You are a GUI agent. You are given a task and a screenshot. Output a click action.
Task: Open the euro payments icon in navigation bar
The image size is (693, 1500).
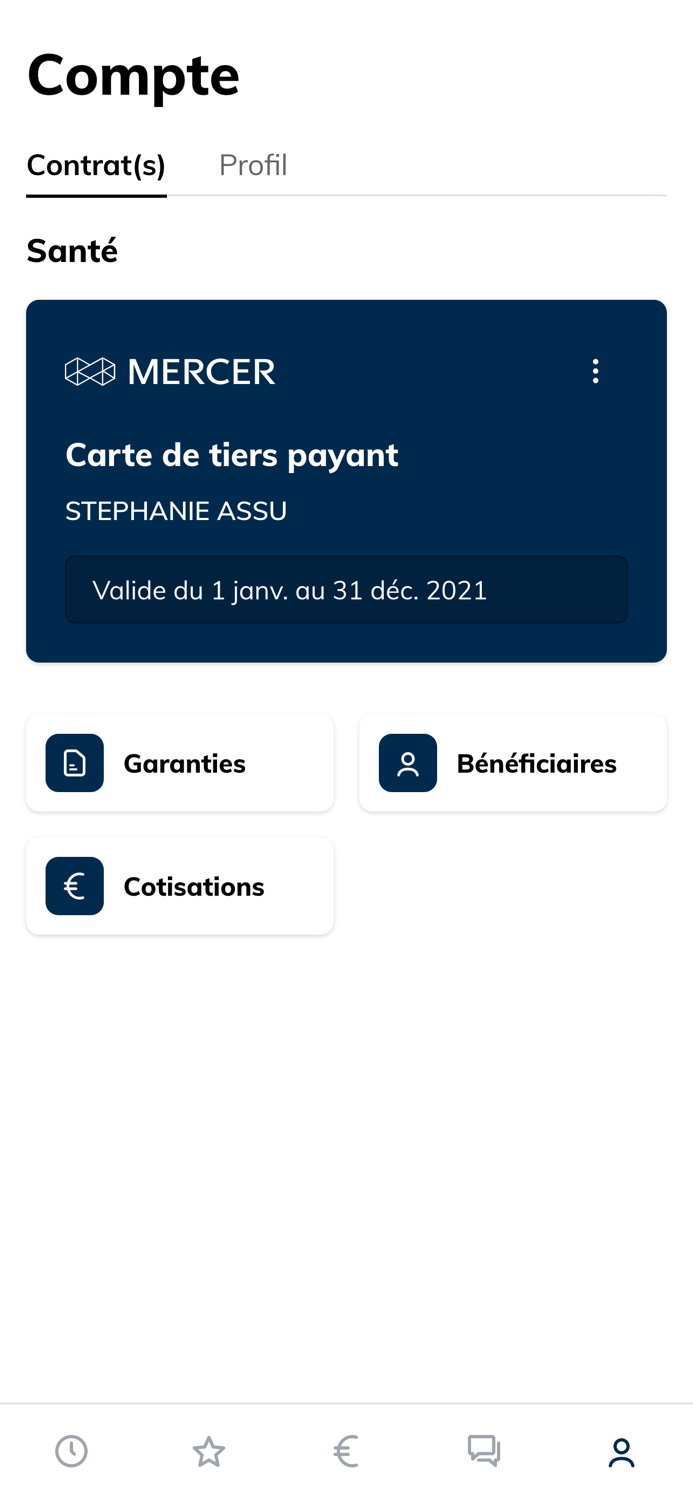tap(346, 1451)
